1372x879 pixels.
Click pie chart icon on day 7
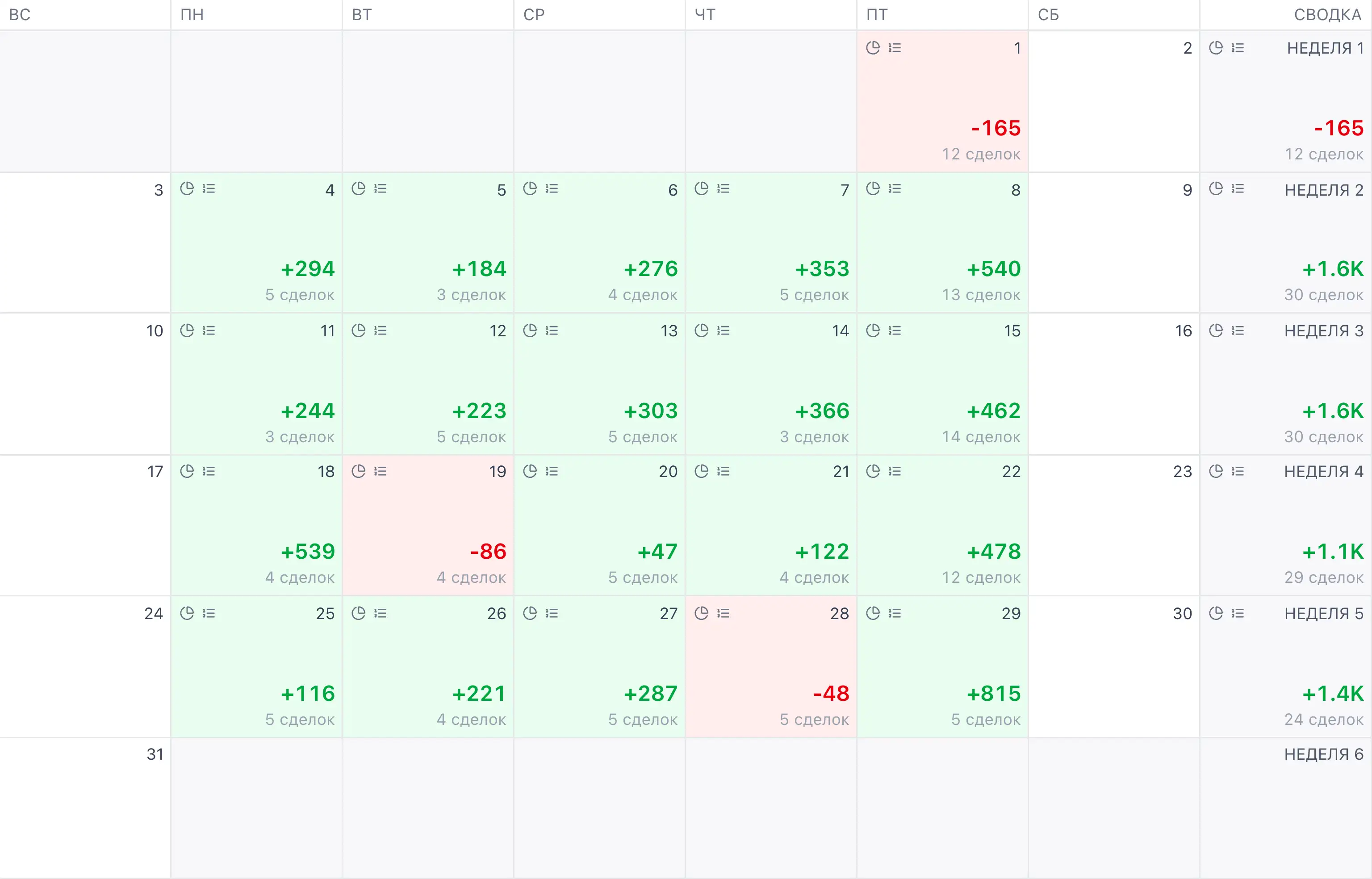(702, 188)
